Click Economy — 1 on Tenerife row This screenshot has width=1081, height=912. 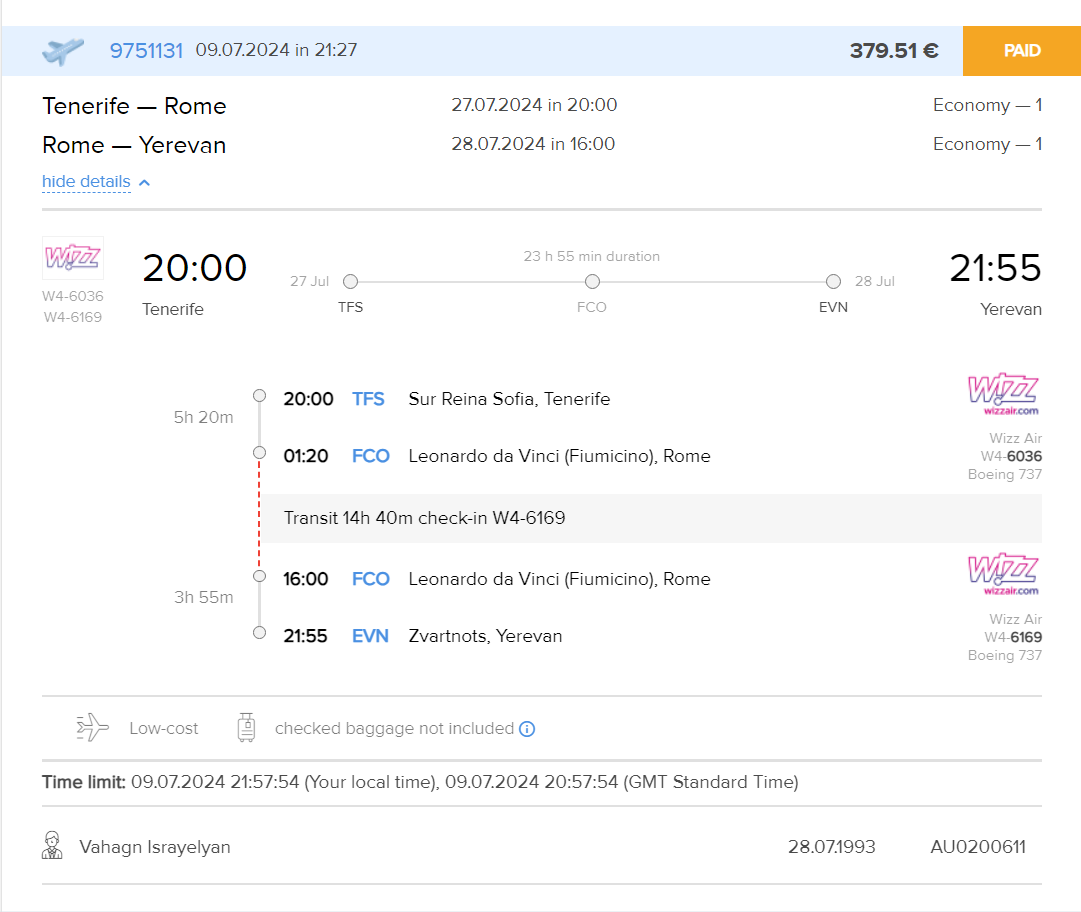pyautogui.click(x=987, y=105)
